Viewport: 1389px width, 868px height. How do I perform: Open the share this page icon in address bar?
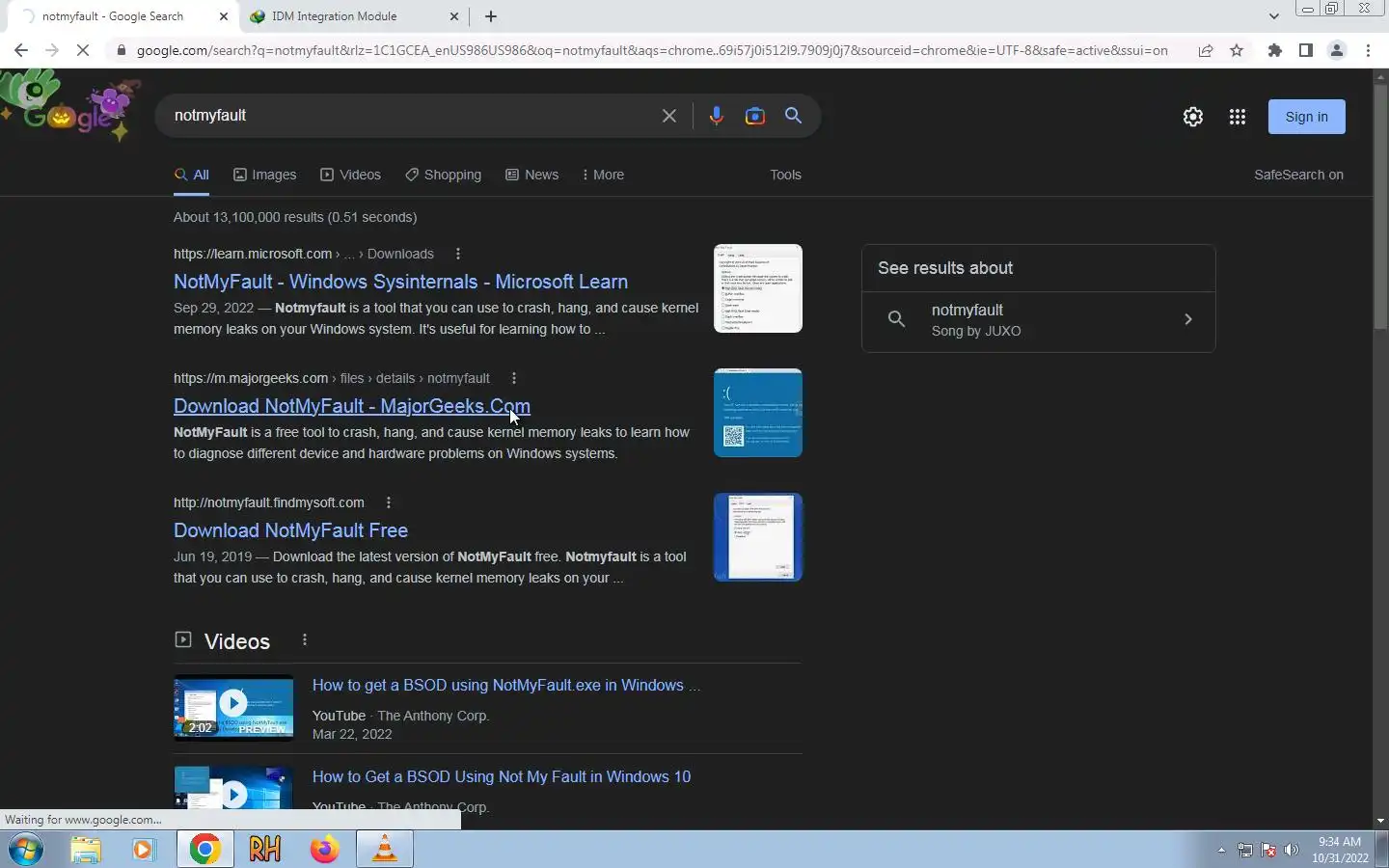pos(1206,50)
